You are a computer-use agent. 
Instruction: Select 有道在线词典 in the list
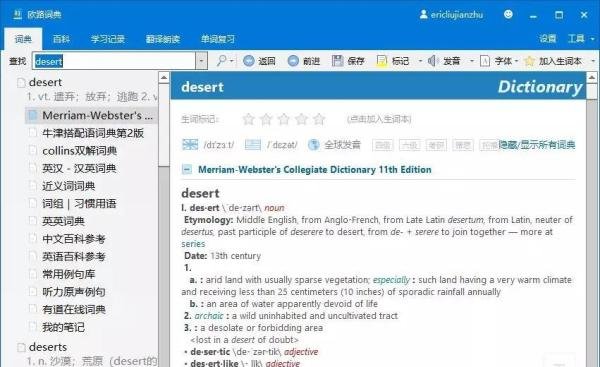[x=74, y=310]
